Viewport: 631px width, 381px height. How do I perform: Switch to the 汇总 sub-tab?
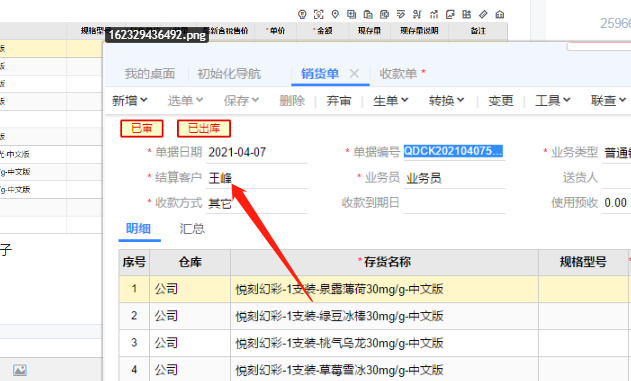pyautogui.click(x=192, y=229)
